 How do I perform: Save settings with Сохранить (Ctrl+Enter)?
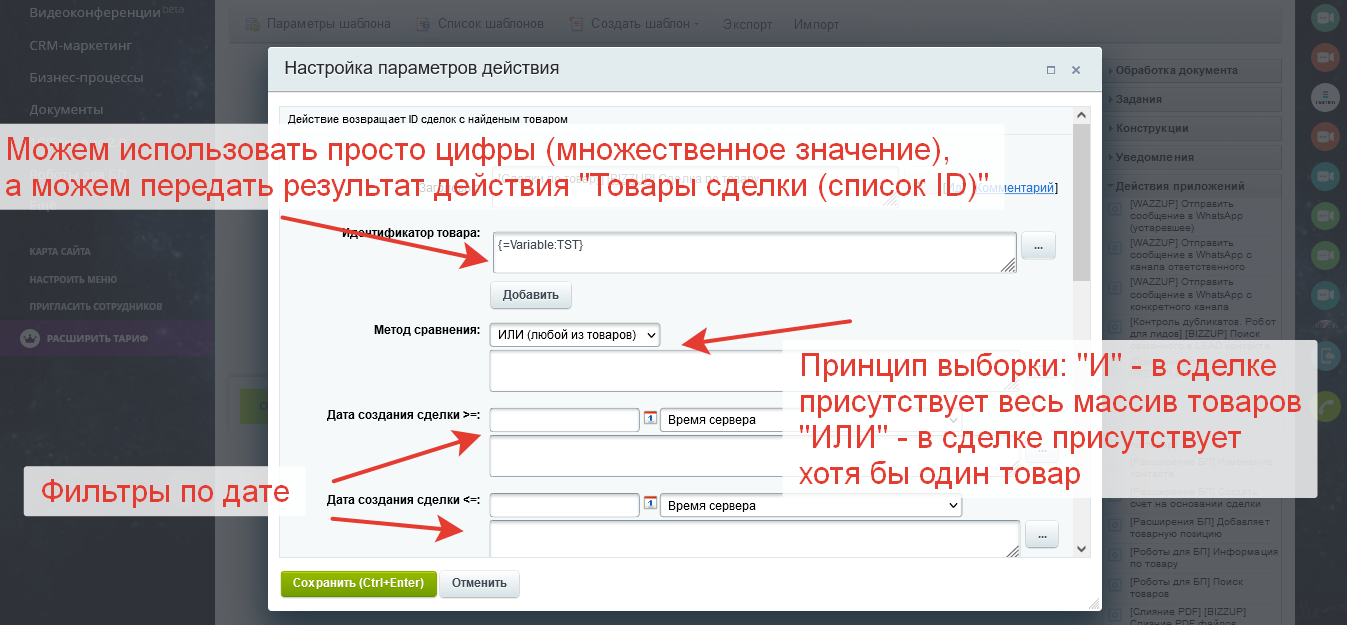pos(358,583)
